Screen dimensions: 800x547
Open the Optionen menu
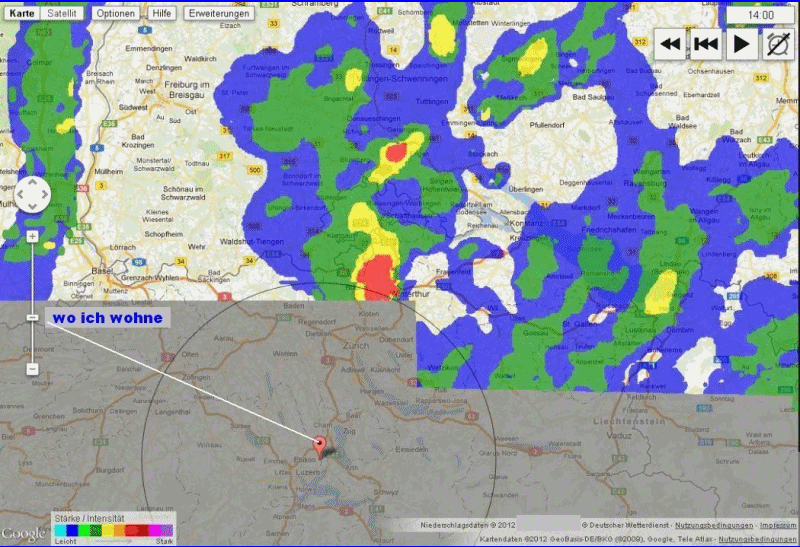point(118,14)
